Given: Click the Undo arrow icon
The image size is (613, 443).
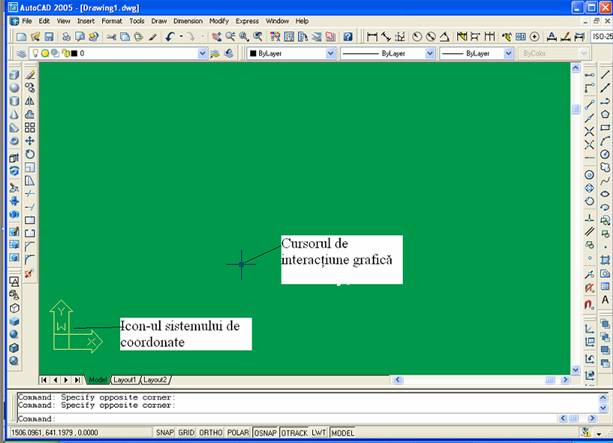Looking at the screenshot, I should [x=170, y=36].
